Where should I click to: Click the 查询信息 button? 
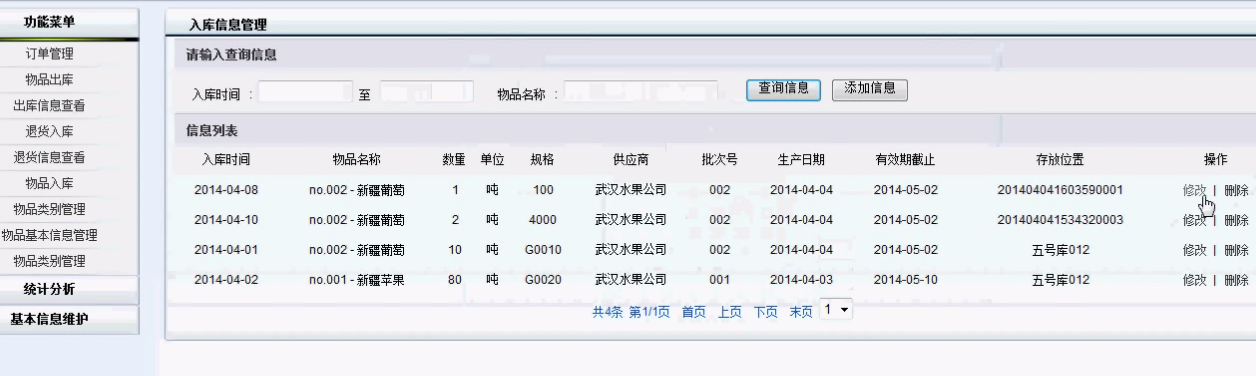click(784, 89)
